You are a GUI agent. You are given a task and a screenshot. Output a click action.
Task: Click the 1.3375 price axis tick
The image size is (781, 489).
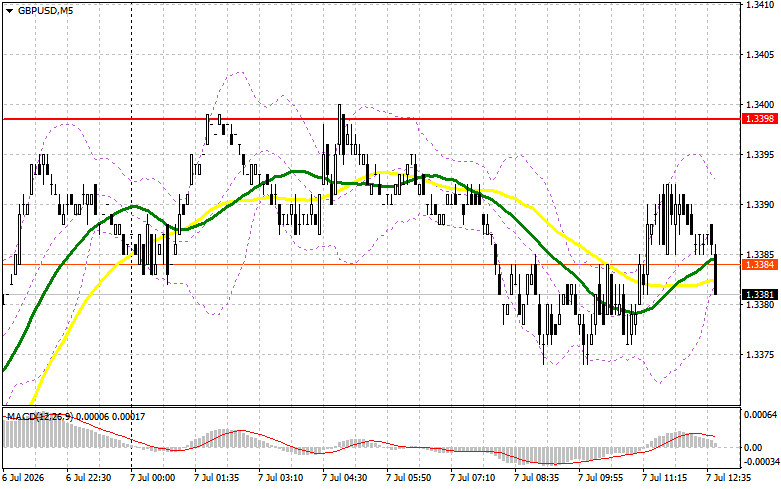pyautogui.click(x=760, y=355)
